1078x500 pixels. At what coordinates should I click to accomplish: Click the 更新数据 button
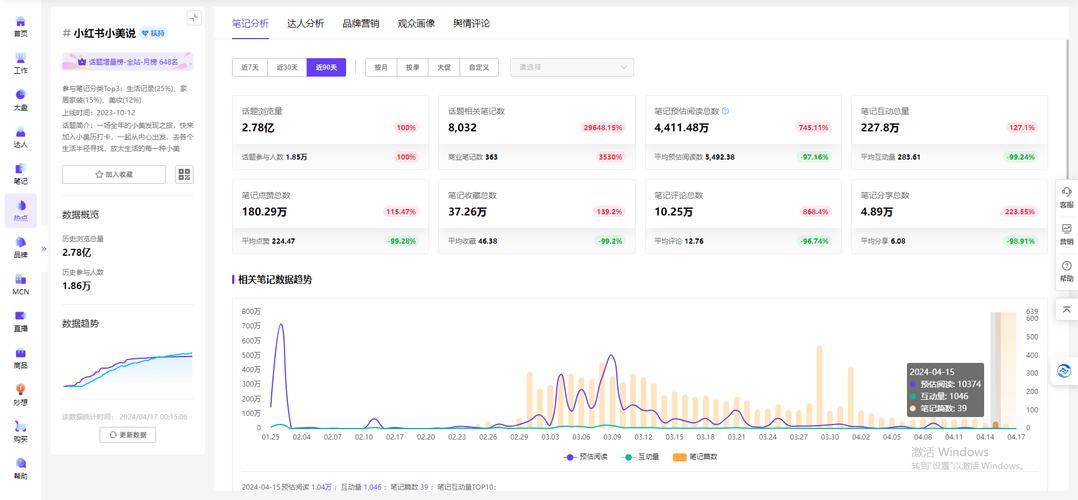(127, 435)
